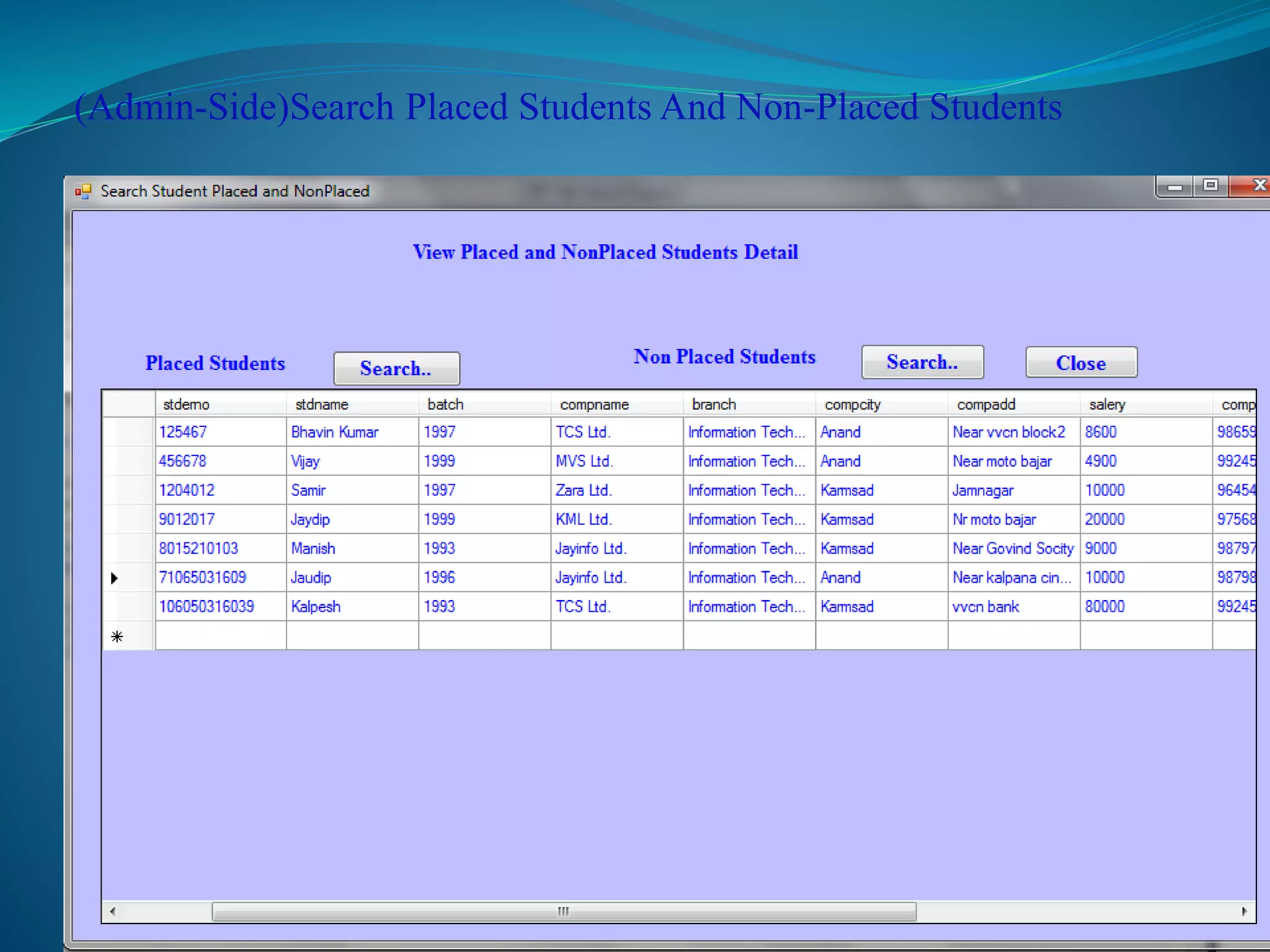This screenshot has height=952, width=1270.
Task: Select cell 'Vijay'
Action: click(x=353, y=461)
